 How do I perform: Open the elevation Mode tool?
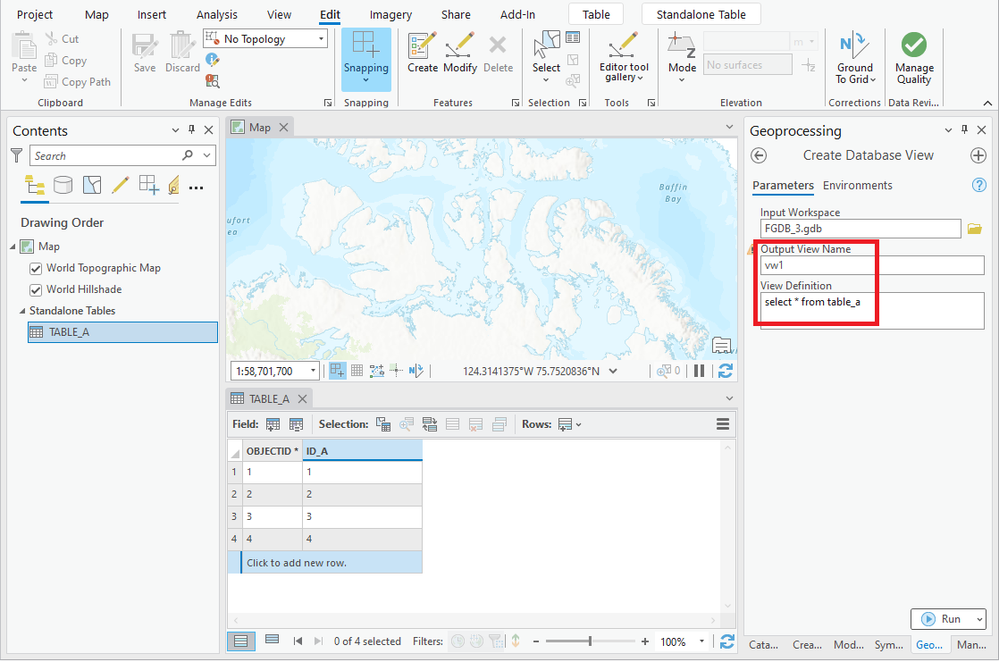tap(682, 57)
